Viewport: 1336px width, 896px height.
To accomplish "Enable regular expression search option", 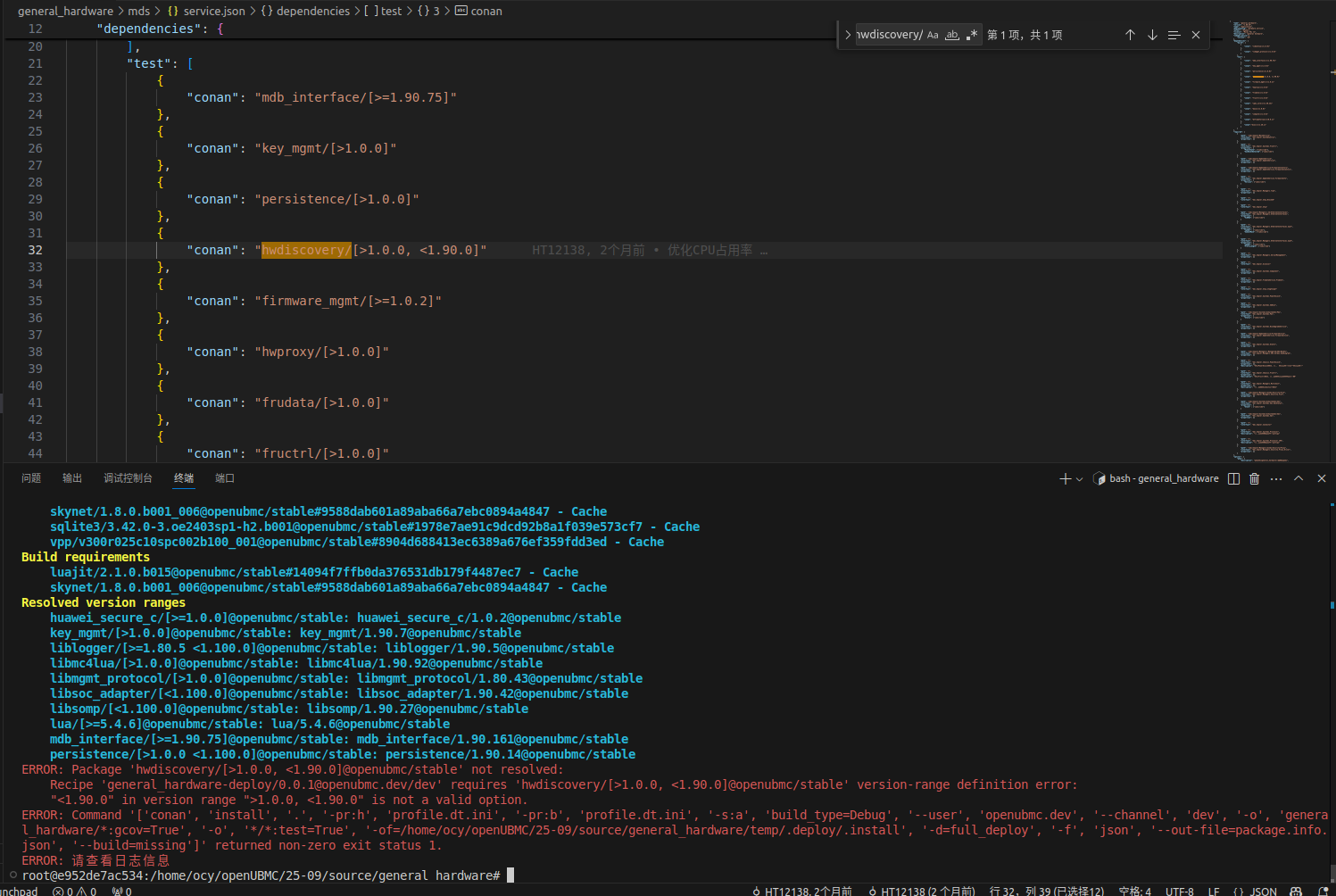I will tap(972, 35).
